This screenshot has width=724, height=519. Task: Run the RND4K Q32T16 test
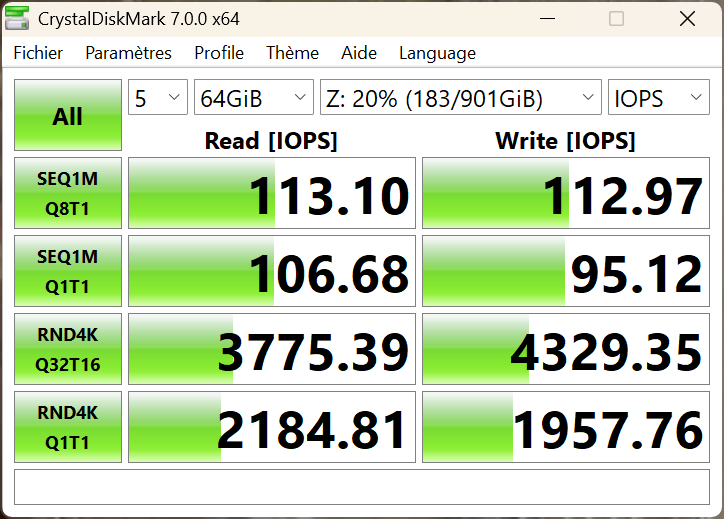click(68, 349)
